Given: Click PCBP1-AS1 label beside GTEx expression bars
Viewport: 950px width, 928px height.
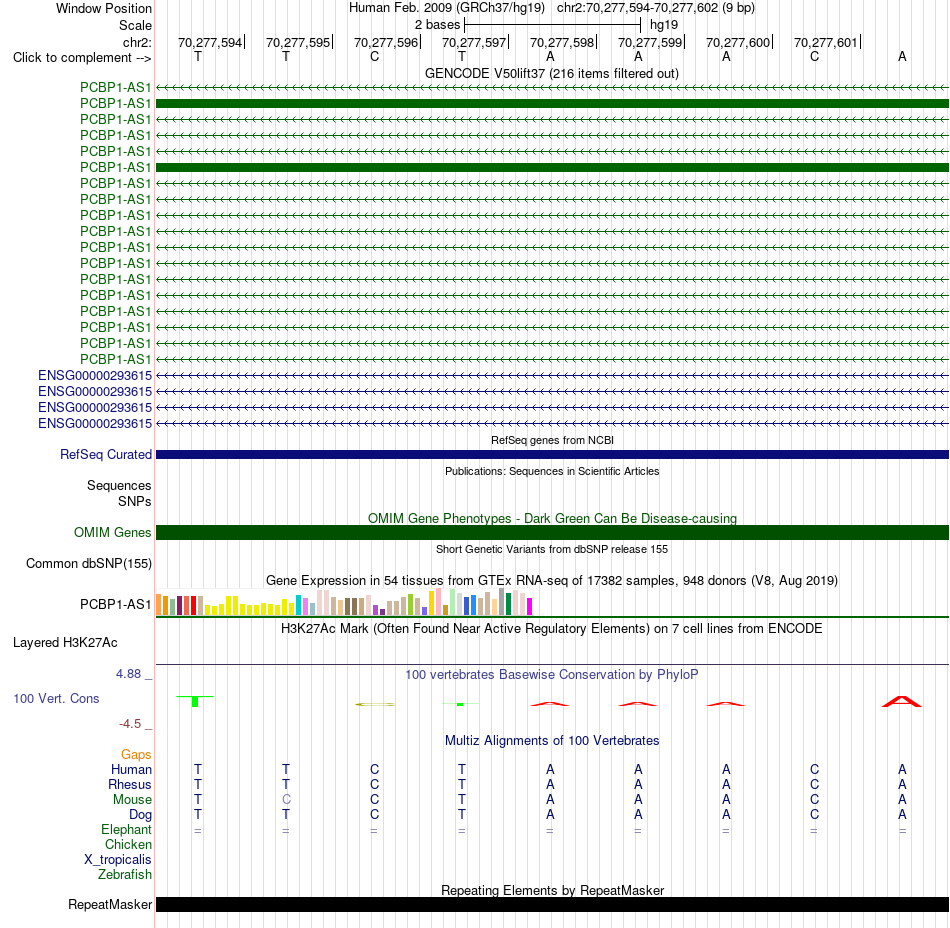Looking at the screenshot, I should (x=115, y=605).
